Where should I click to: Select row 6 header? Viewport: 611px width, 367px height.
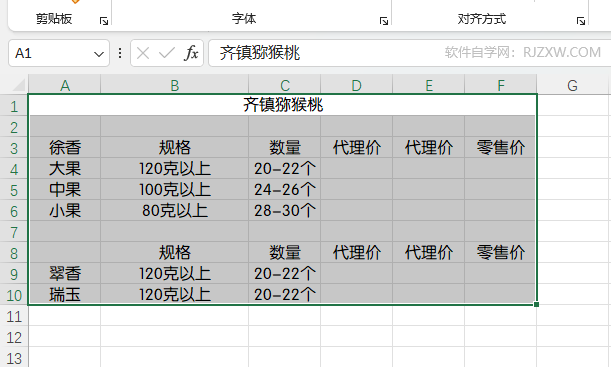pyautogui.click(x=14, y=211)
